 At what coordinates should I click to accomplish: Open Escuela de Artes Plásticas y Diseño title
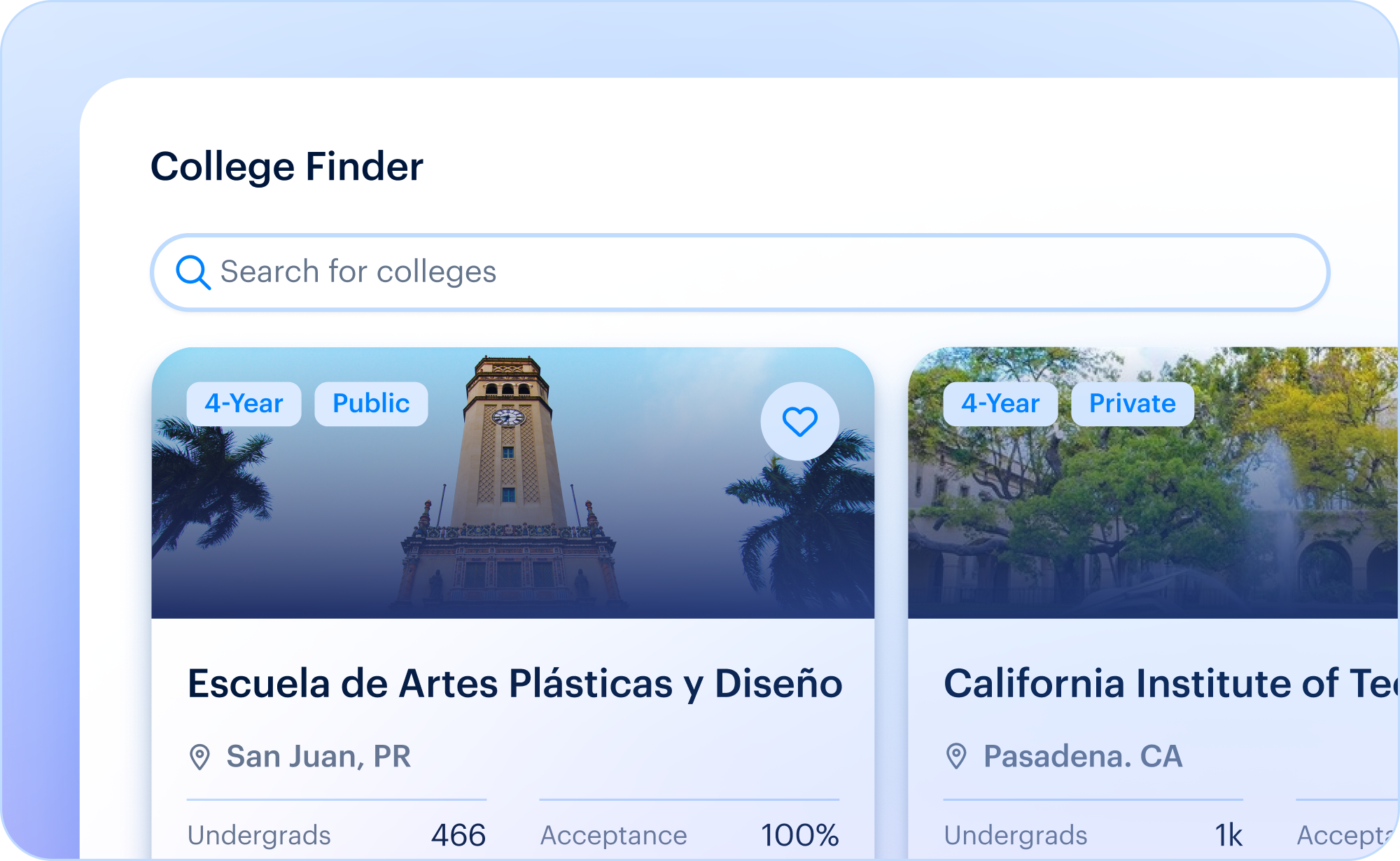point(515,684)
